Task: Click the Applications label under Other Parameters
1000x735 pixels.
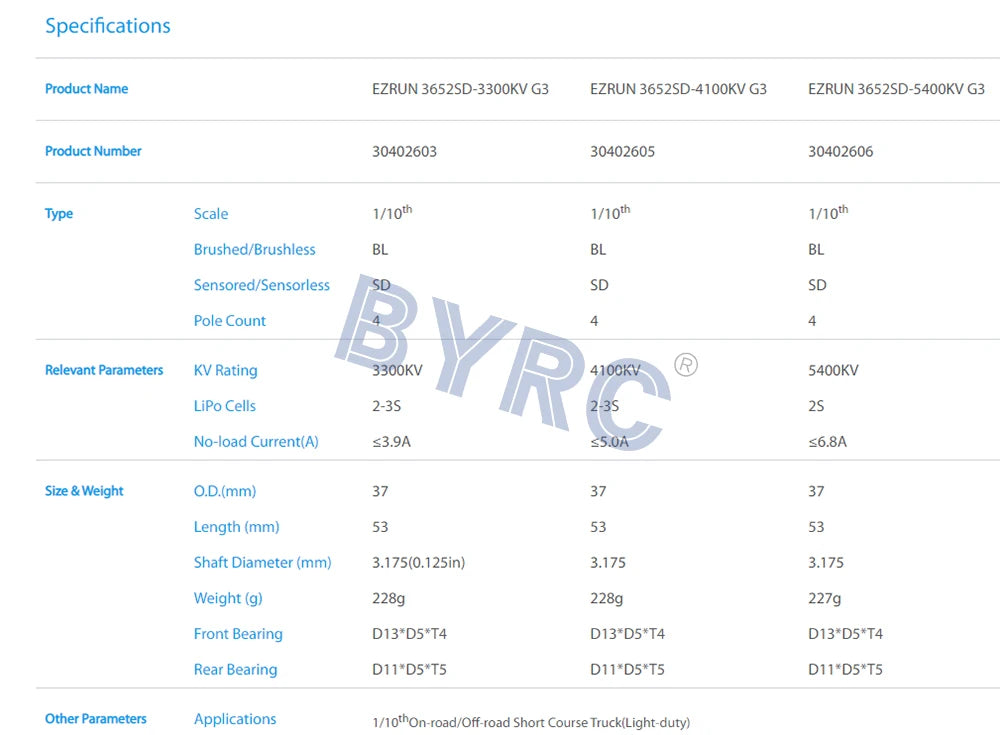Action: click(x=235, y=719)
